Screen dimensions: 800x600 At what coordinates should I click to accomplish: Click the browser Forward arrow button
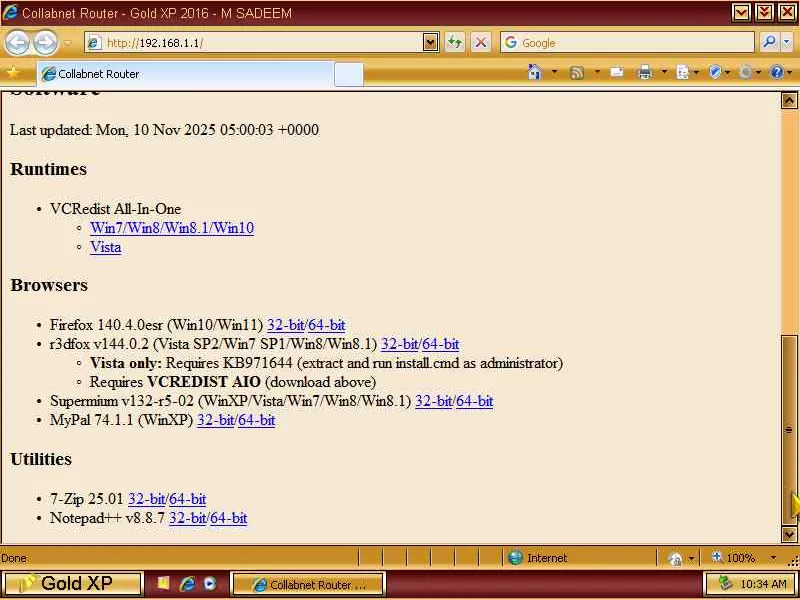45,43
